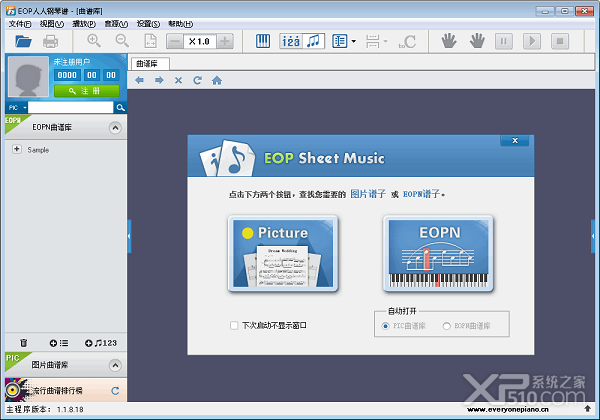
Task: Click the 主程序版本 1.1.8.18 text
Action: (x=45, y=409)
